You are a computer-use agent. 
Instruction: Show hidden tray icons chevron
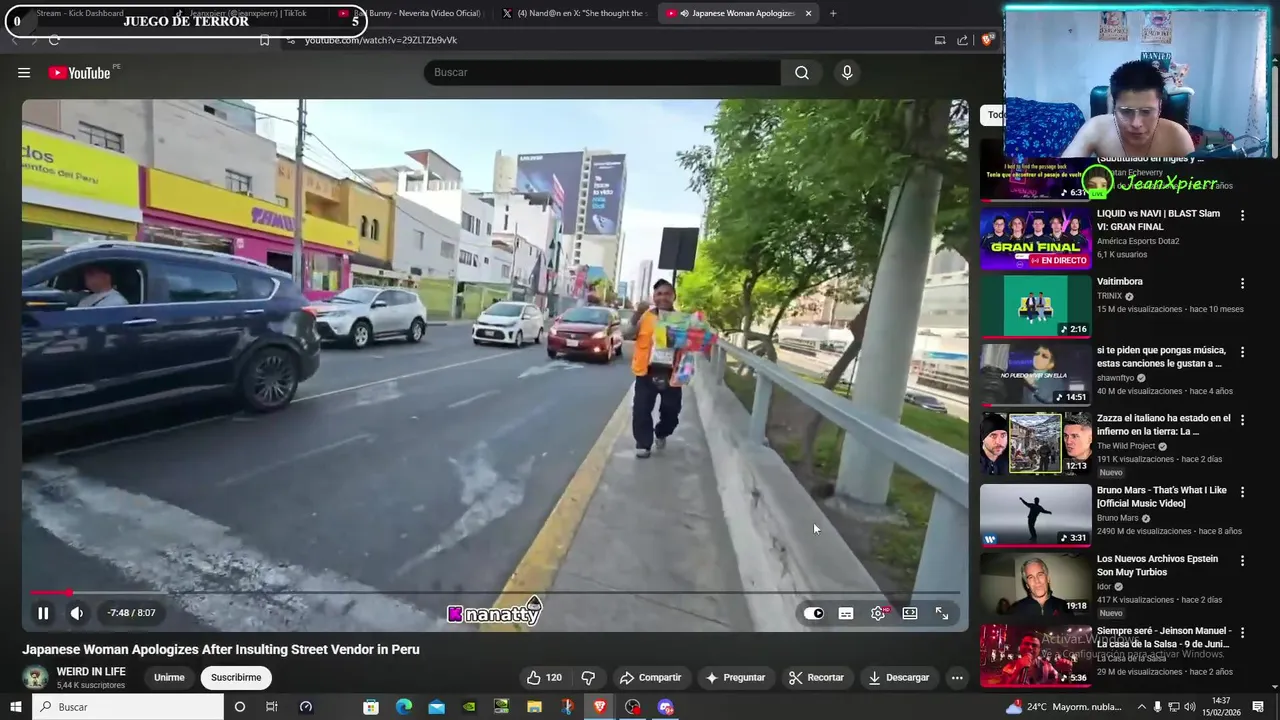(1141, 707)
